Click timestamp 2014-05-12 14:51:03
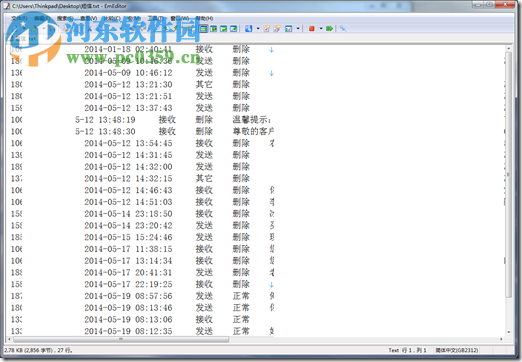 point(128,202)
